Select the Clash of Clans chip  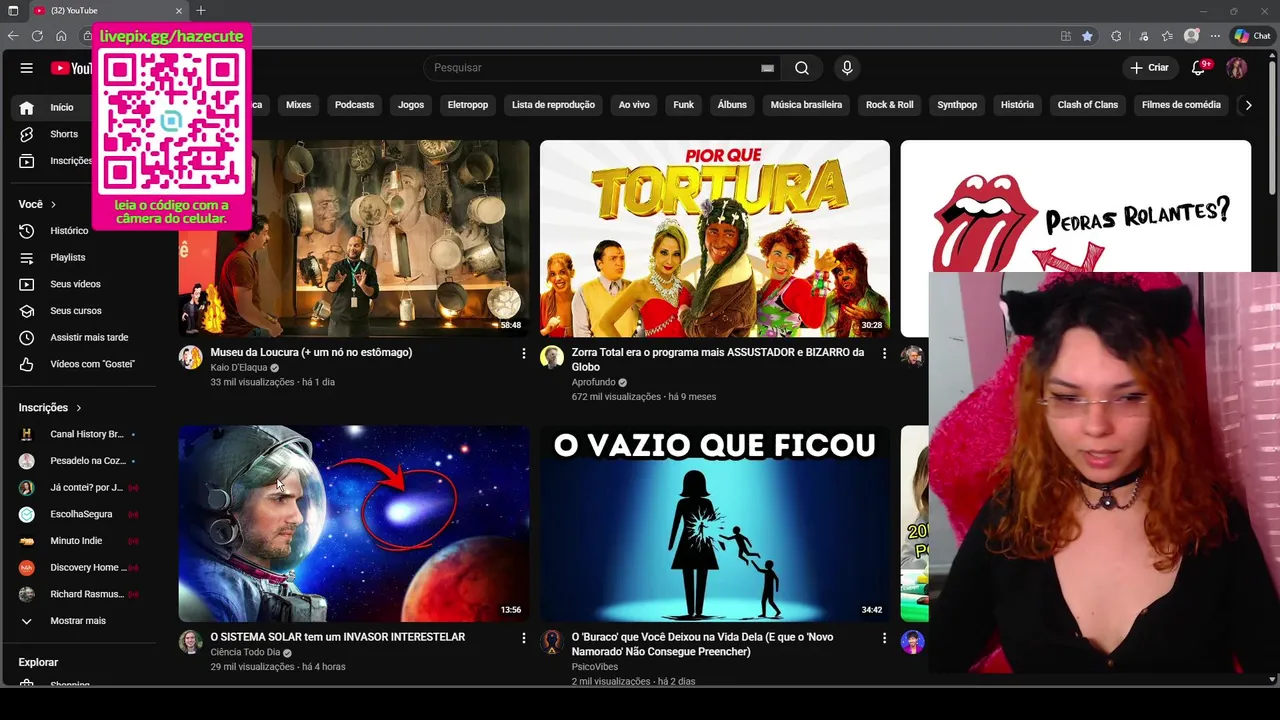click(1088, 105)
